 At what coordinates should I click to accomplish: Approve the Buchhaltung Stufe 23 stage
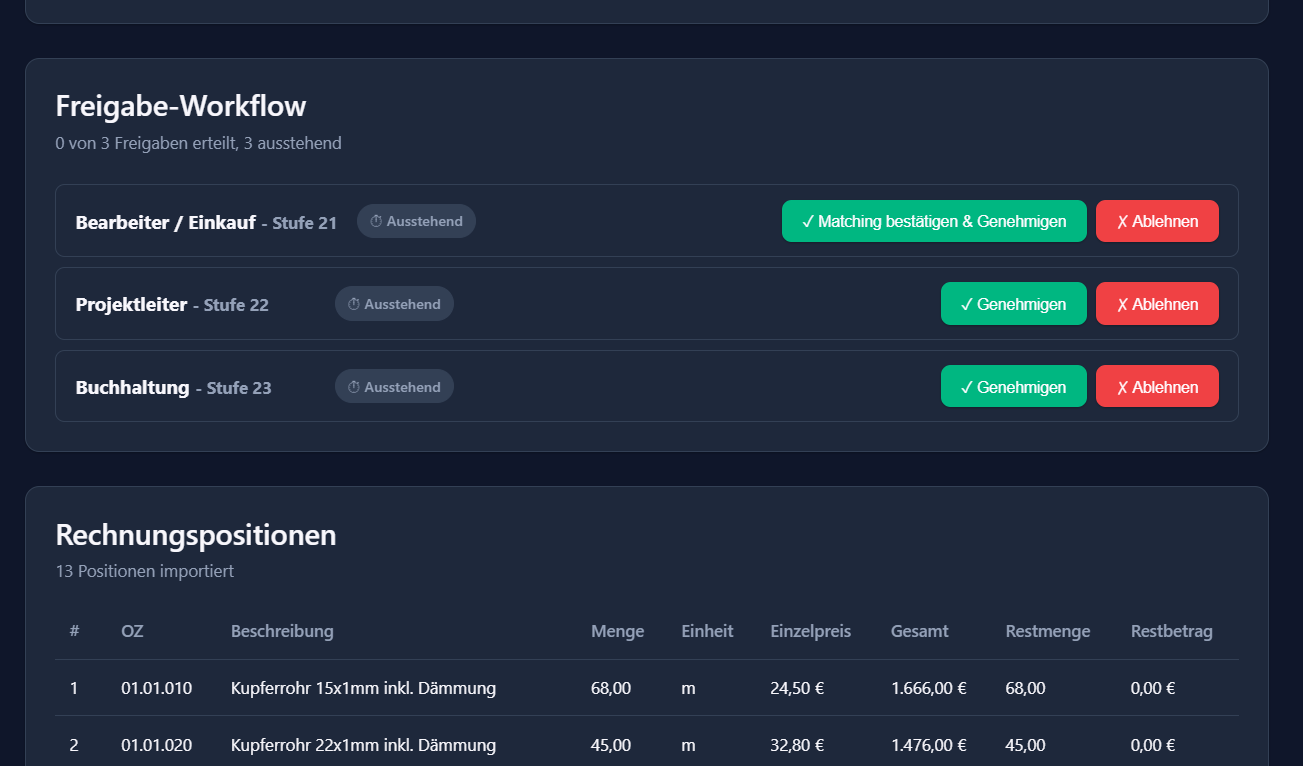pyautogui.click(x=1013, y=386)
